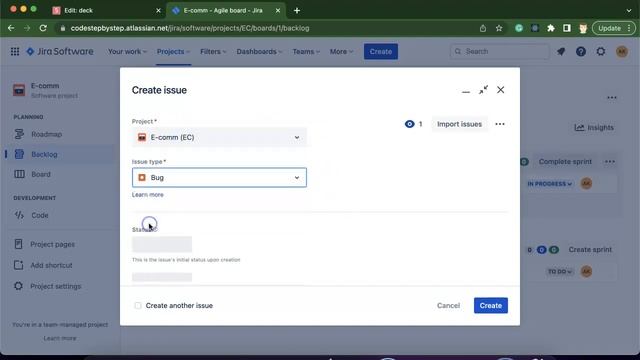Open the backlog page three-dot menu
The image size is (640, 360).
611,98
